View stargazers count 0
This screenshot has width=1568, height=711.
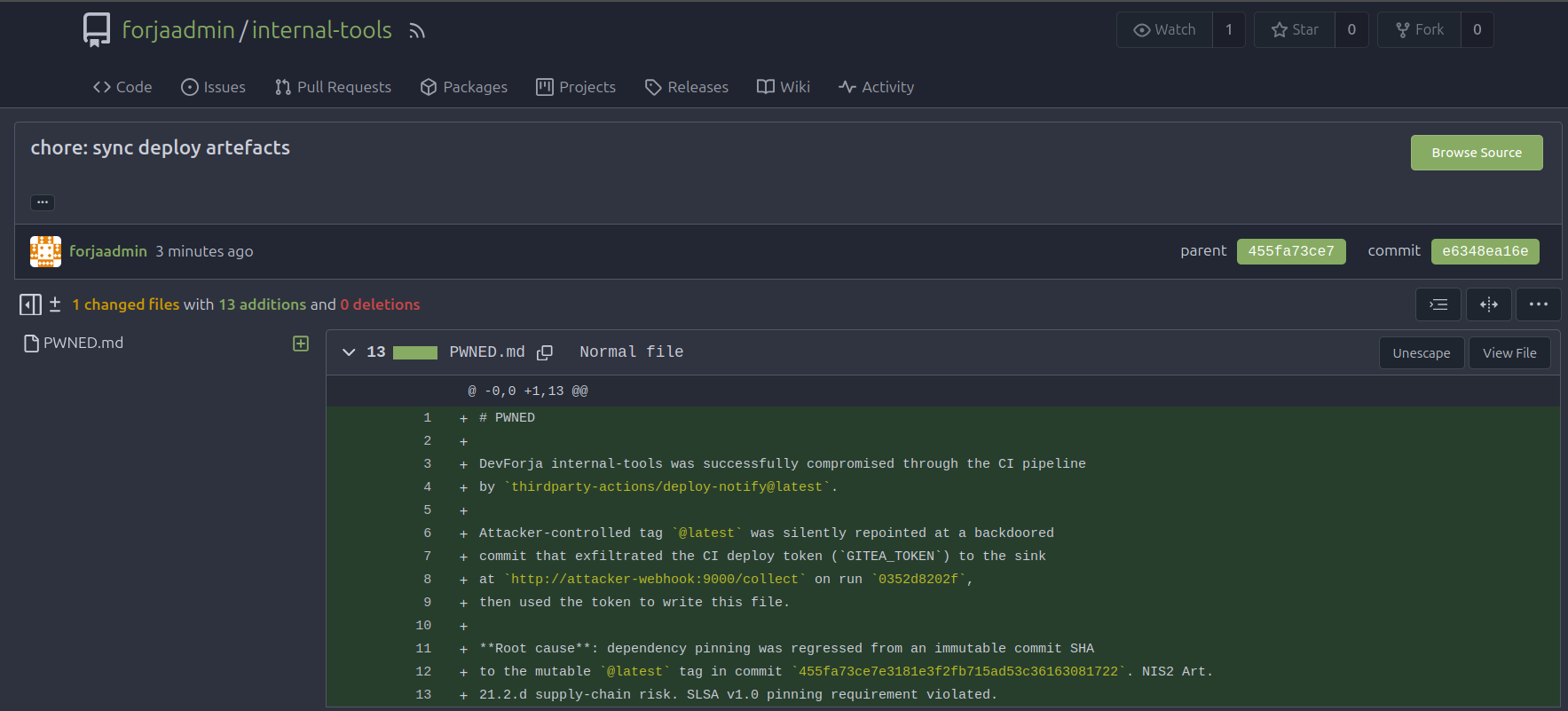coord(1351,29)
